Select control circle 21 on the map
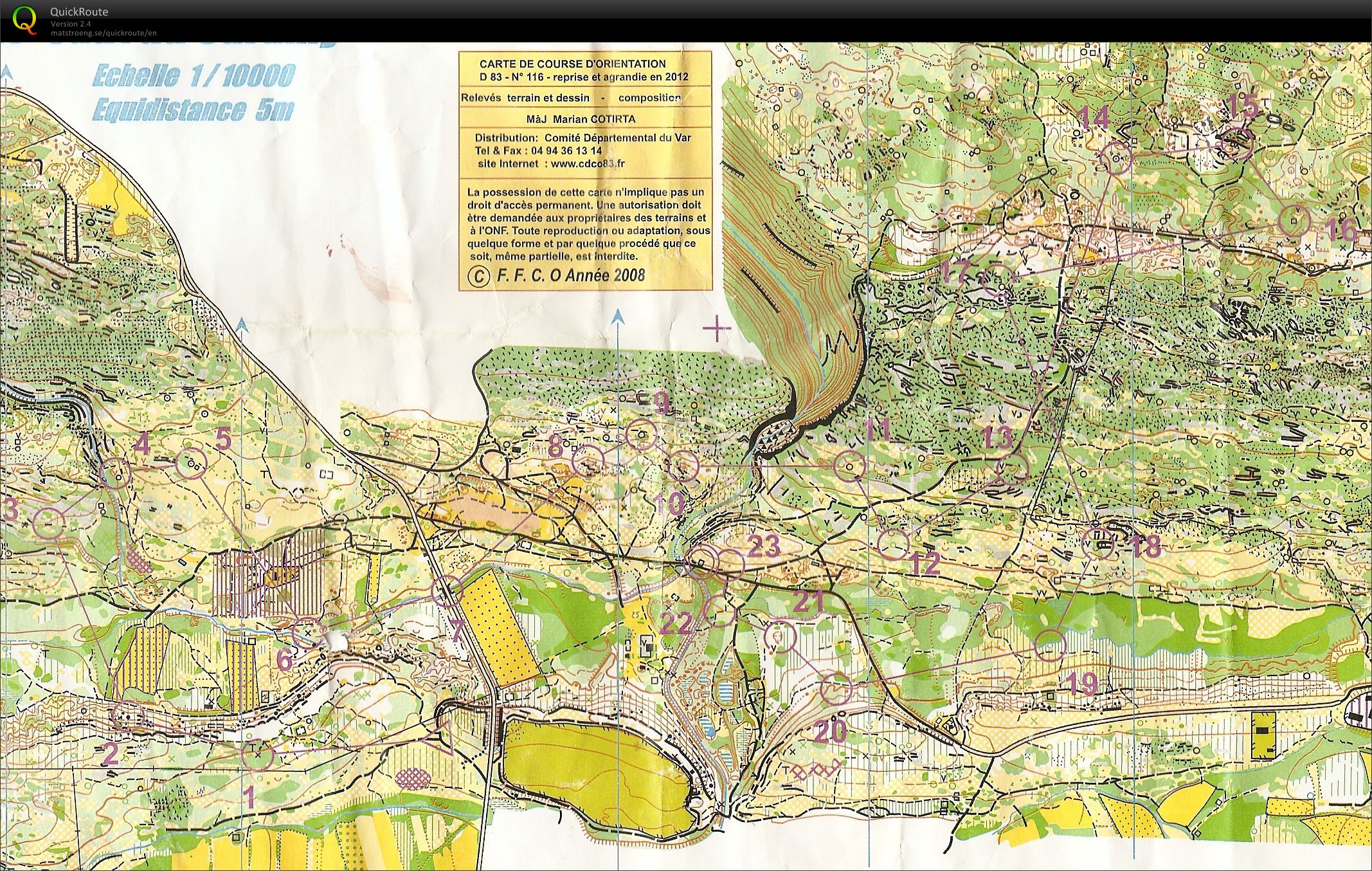The height and width of the screenshot is (871, 1372). [x=781, y=636]
